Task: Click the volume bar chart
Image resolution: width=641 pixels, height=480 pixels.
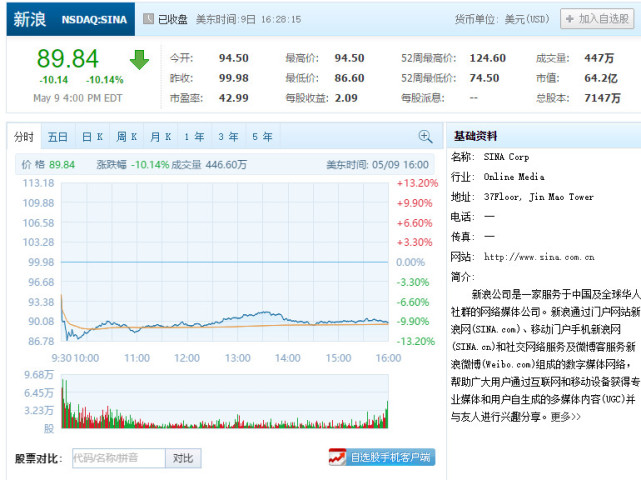Action: [224, 401]
